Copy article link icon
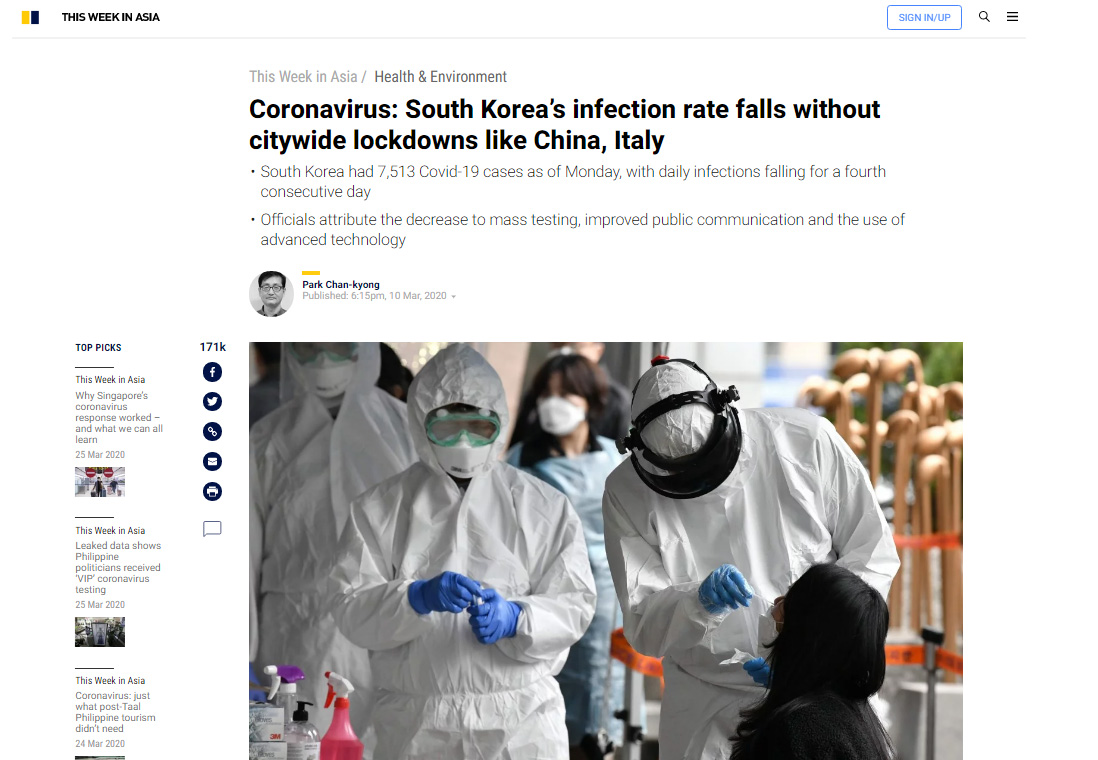1098x760 pixels. point(212,431)
